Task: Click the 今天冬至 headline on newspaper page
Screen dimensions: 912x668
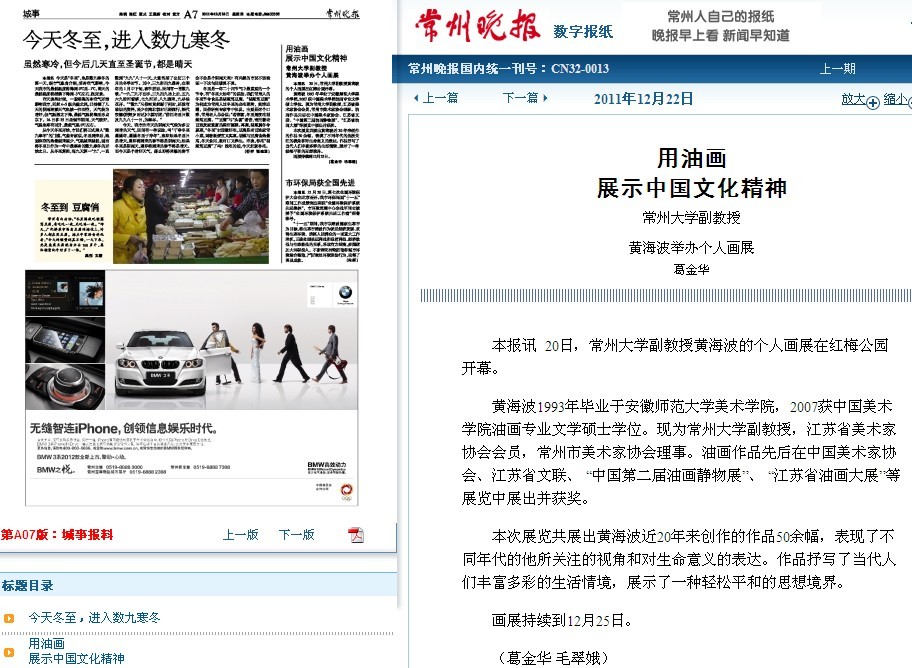Action: (126, 40)
